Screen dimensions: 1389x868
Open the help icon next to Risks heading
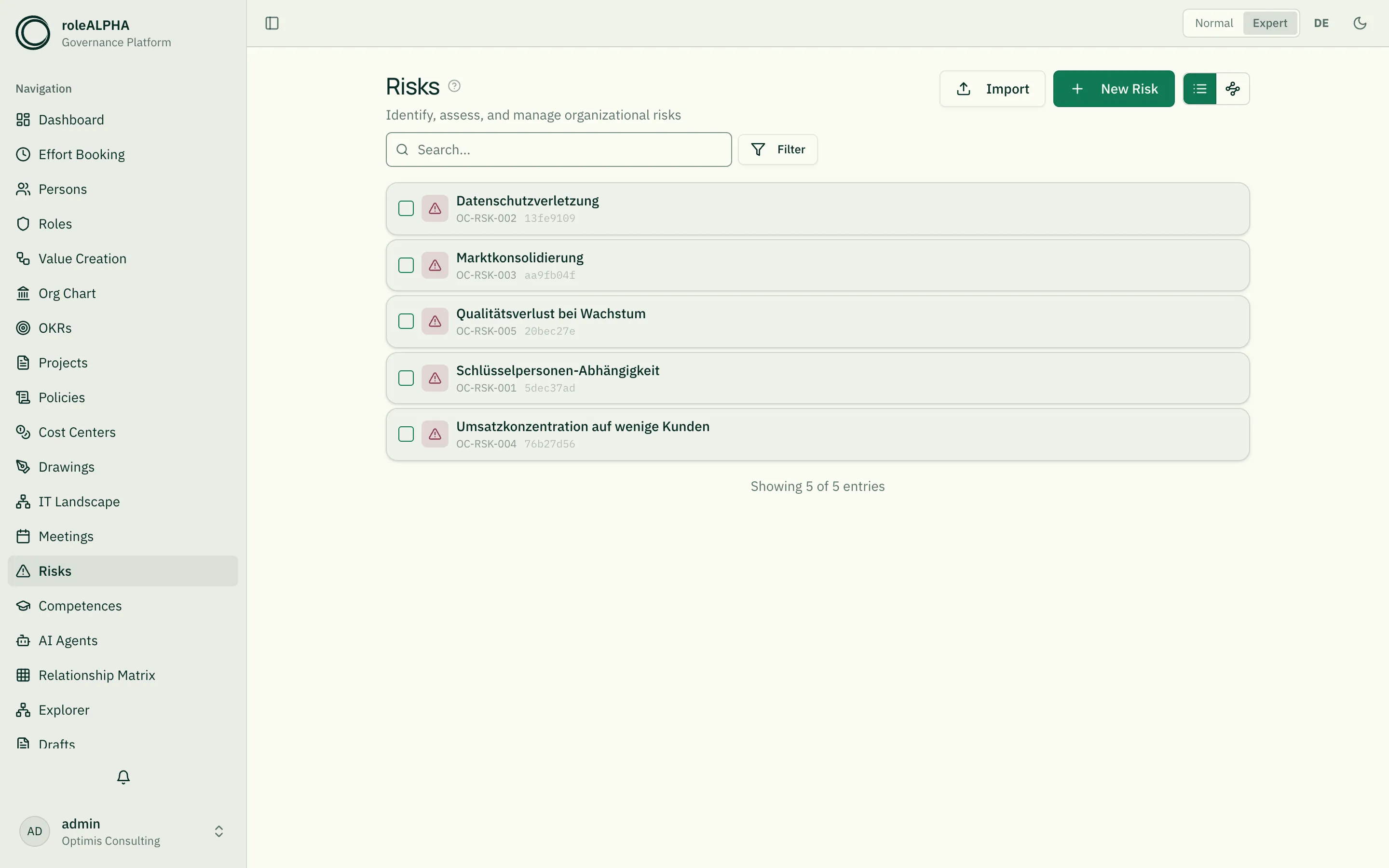point(454,86)
